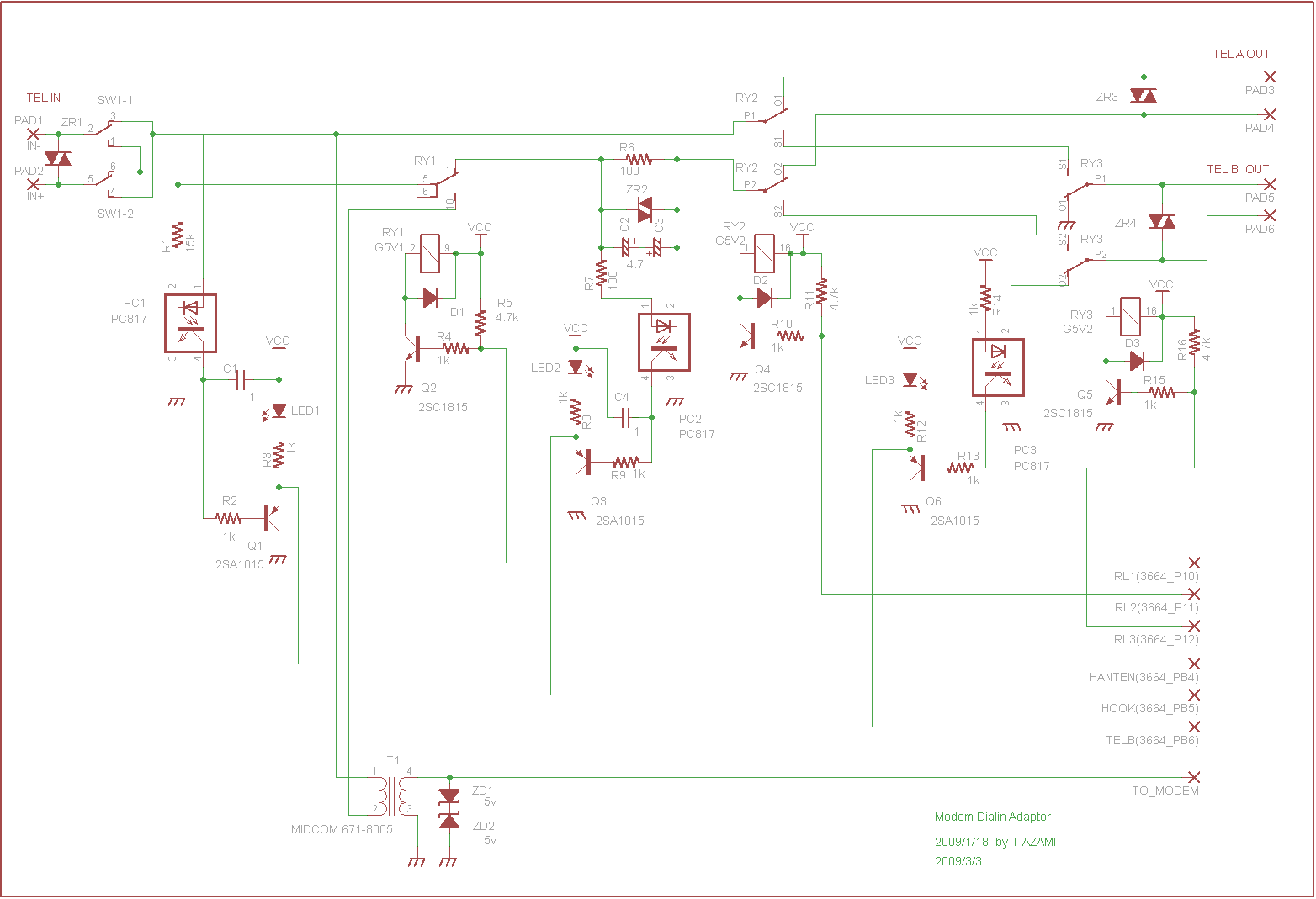Select the C1 capacitor symbol
This screenshot has width=1316, height=899.
tap(241, 380)
